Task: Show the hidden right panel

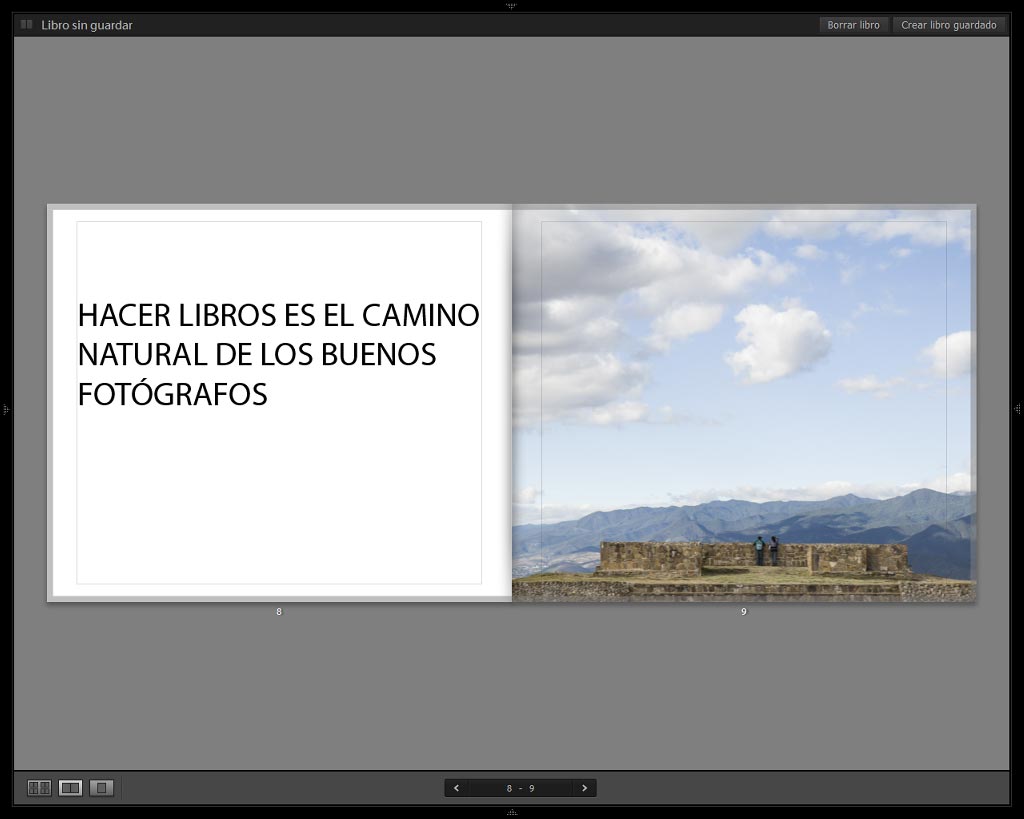Action: (1018, 410)
